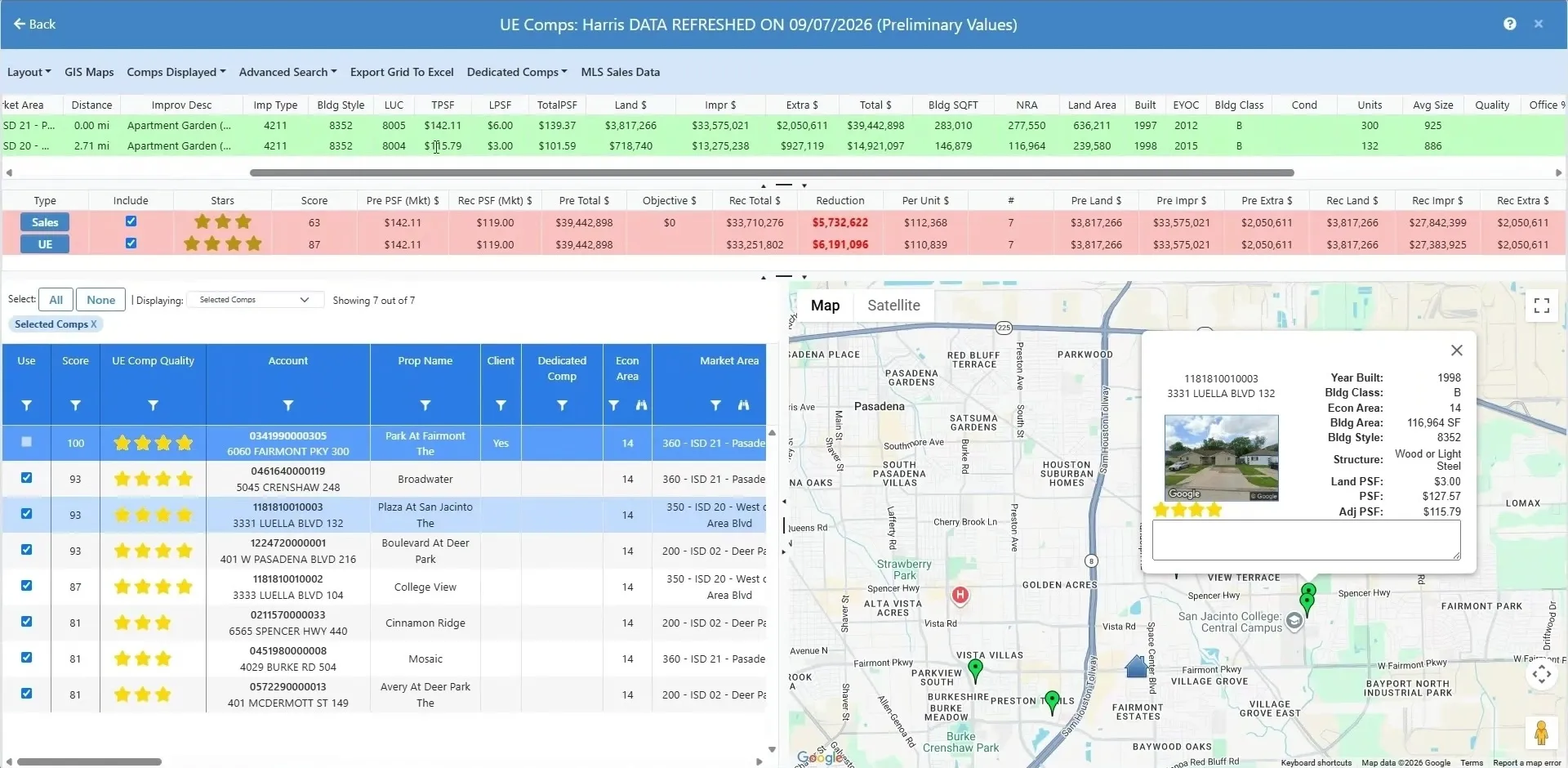Screen dimensions: 1568x768
Task: Filter the Account column
Action: 287,405
